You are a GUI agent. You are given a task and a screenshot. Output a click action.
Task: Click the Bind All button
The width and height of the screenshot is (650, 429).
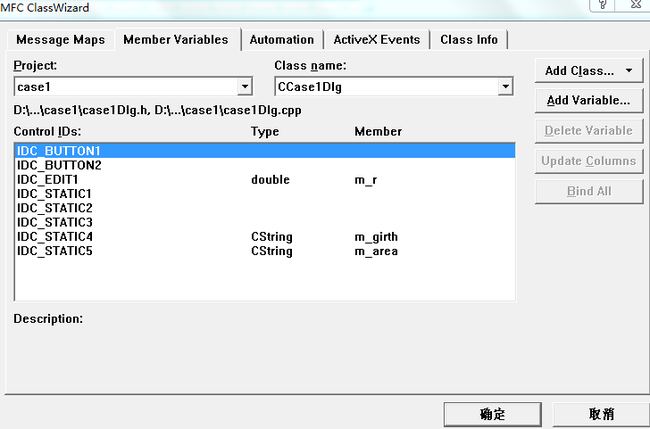[589, 191]
